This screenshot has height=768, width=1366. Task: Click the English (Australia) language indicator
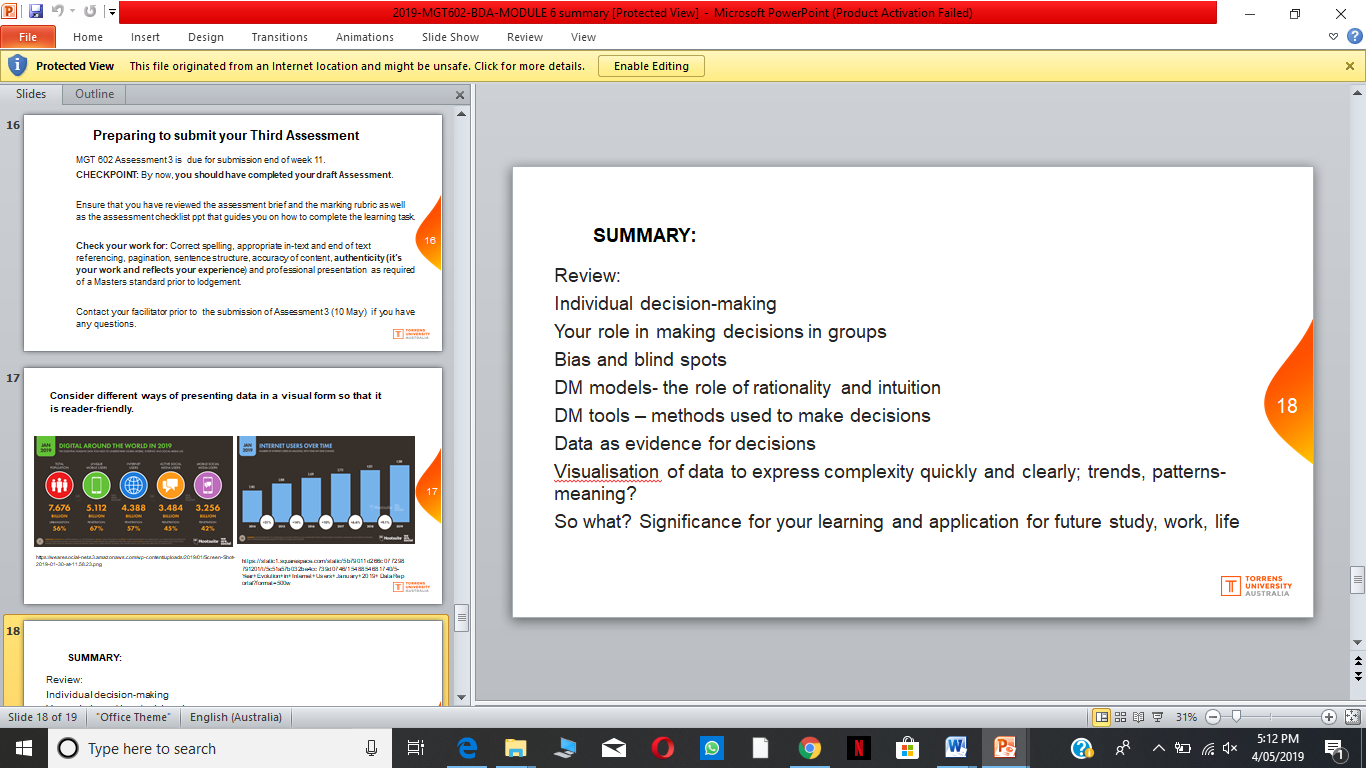[x=236, y=717]
